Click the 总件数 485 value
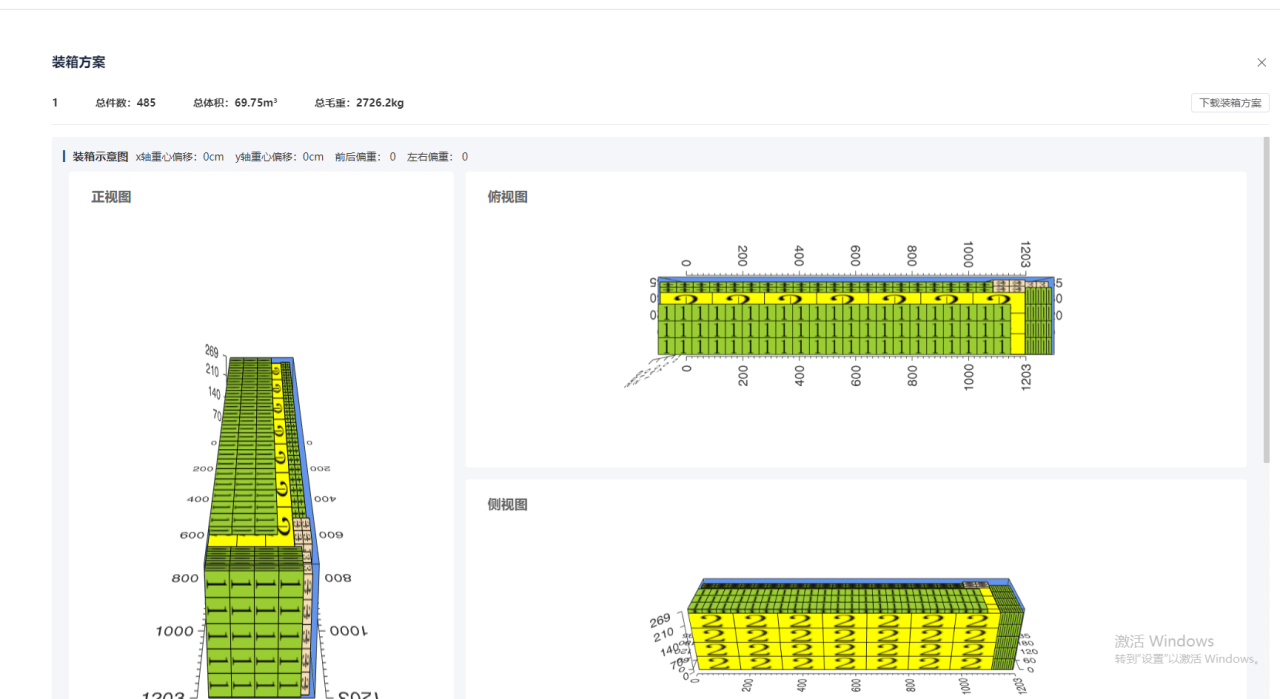This screenshot has height=699, width=1280. point(146,103)
